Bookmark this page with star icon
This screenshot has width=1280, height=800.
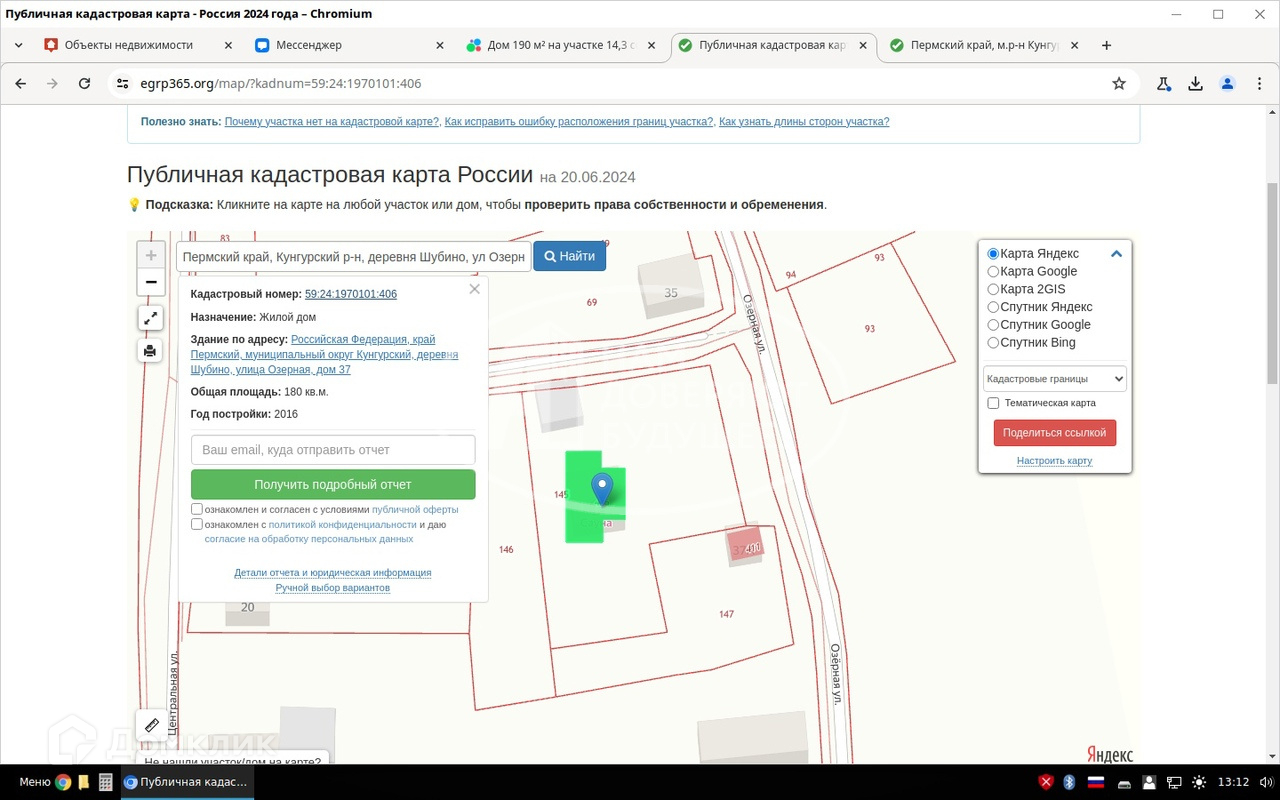pos(1119,84)
